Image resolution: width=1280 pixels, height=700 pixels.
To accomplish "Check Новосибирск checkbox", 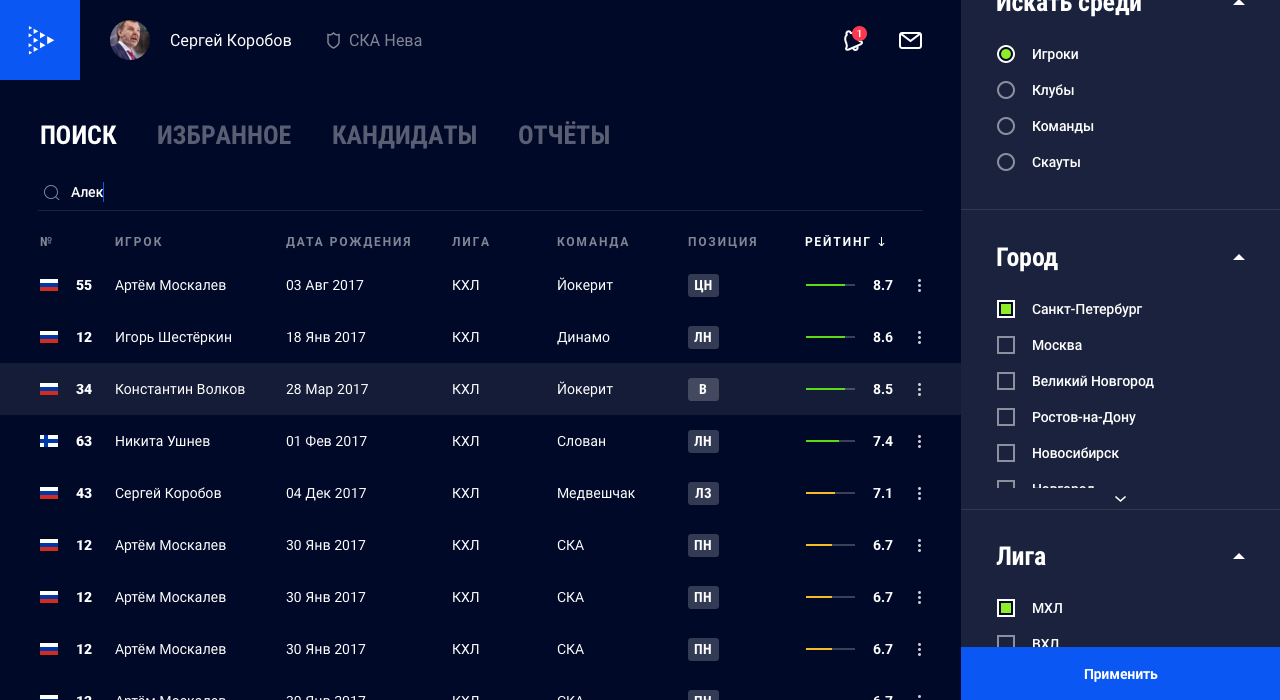I will click(1006, 453).
